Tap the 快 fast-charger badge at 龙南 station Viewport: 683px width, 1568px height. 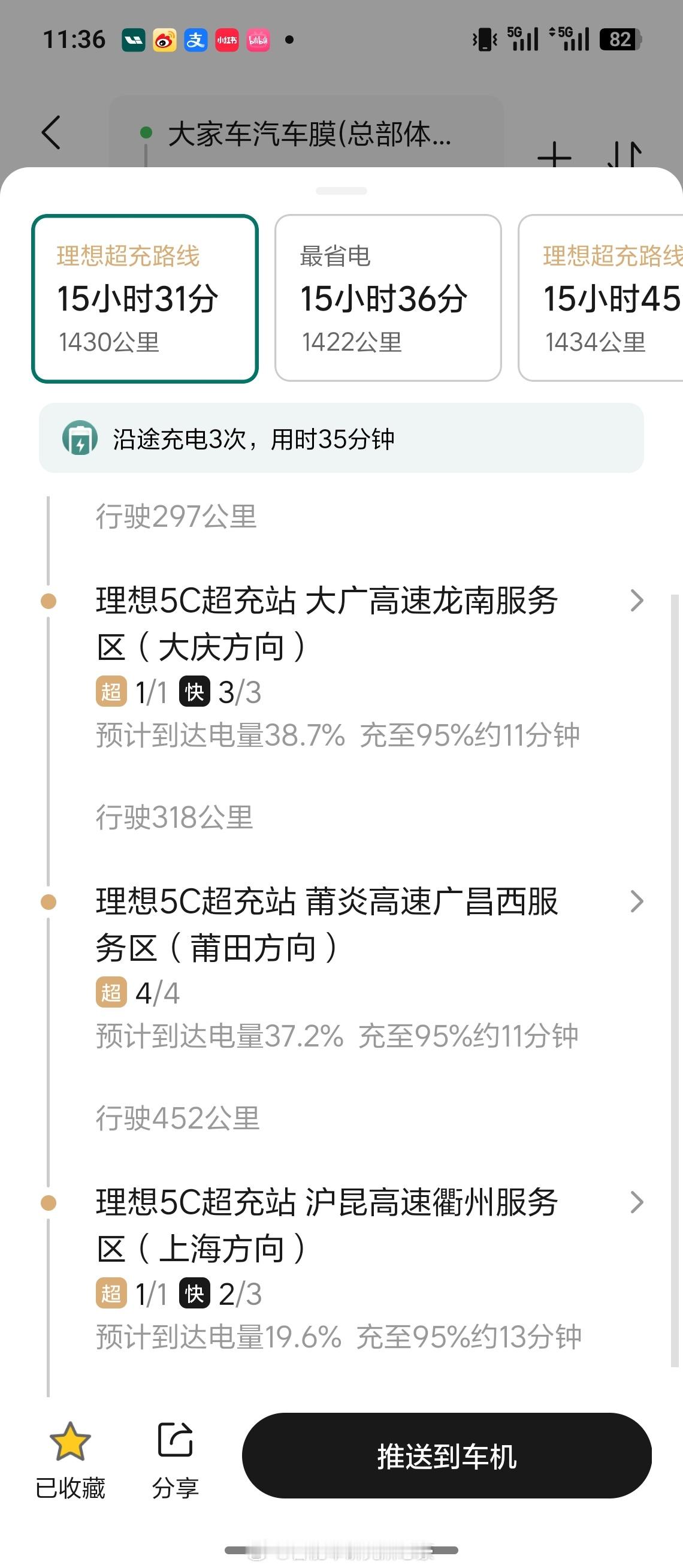(x=194, y=692)
